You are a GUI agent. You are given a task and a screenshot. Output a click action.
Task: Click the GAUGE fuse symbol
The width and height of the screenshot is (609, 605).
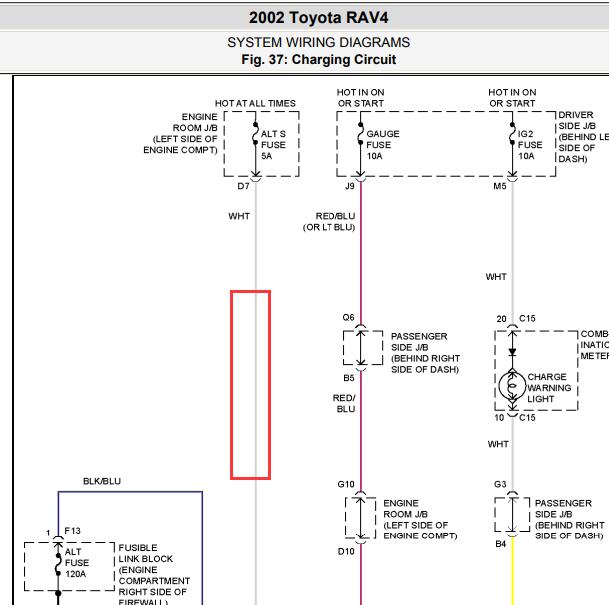(x=360, y=134)
